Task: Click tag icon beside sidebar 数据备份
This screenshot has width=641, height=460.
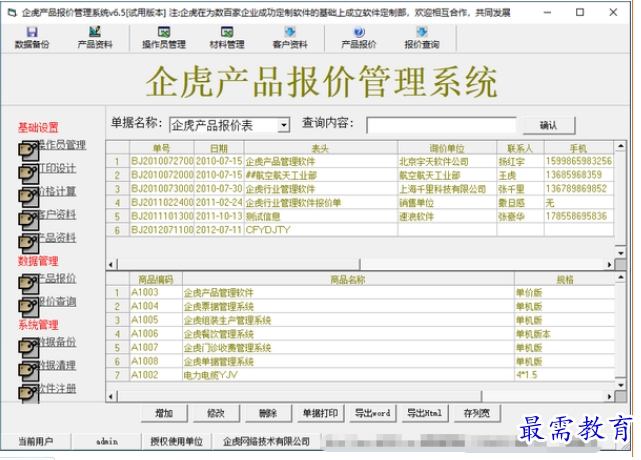Action: point(29,348)
